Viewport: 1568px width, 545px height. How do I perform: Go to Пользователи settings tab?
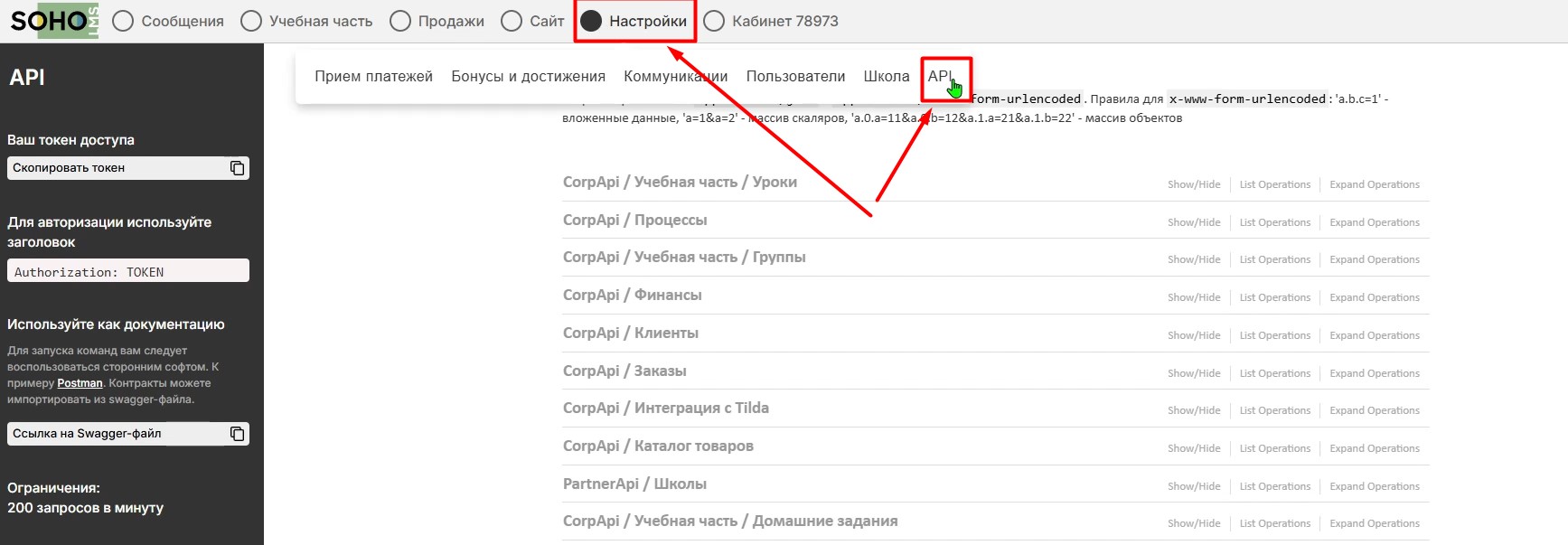795,77
